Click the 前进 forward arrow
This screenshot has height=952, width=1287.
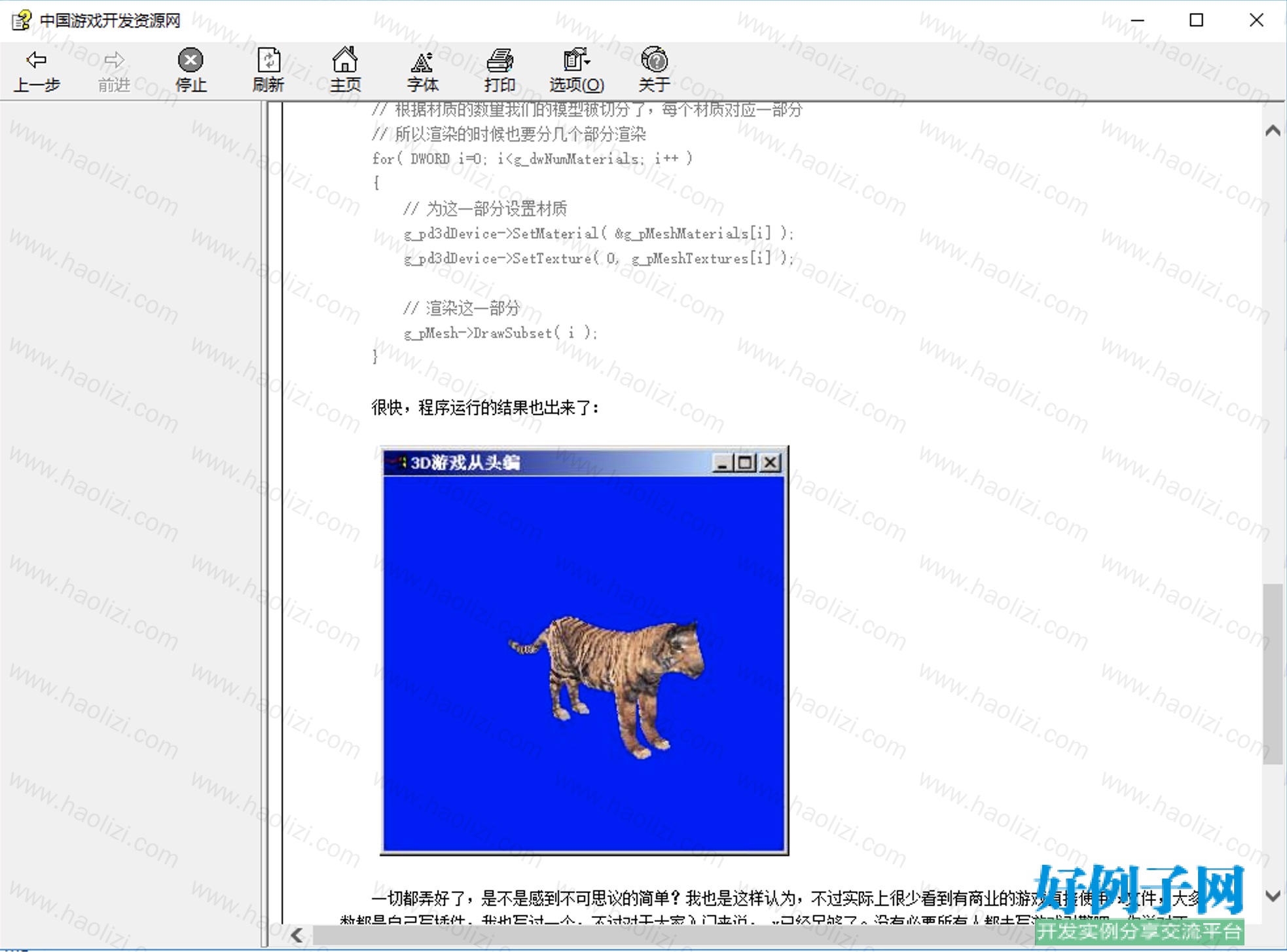point(114,71)
